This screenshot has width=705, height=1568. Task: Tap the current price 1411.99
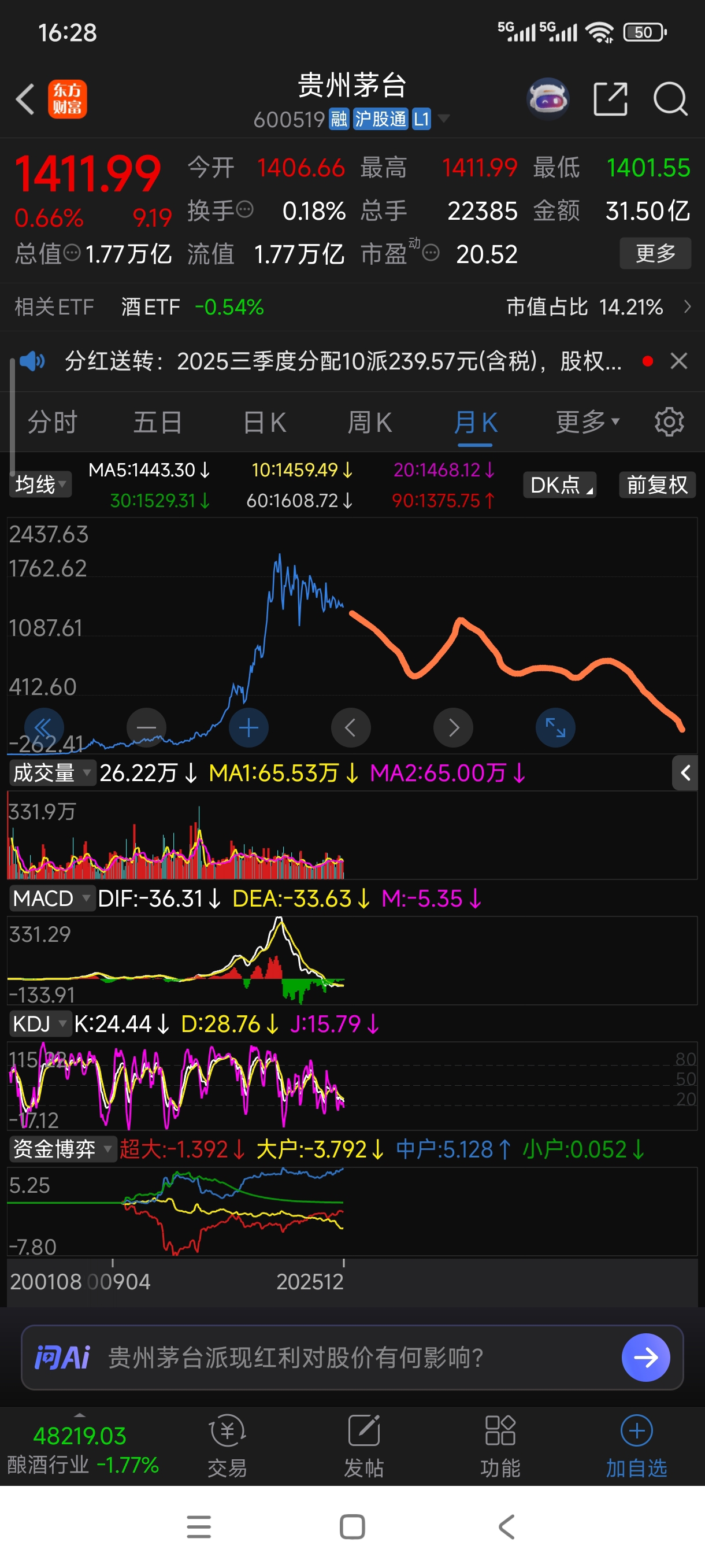[87, 173]
